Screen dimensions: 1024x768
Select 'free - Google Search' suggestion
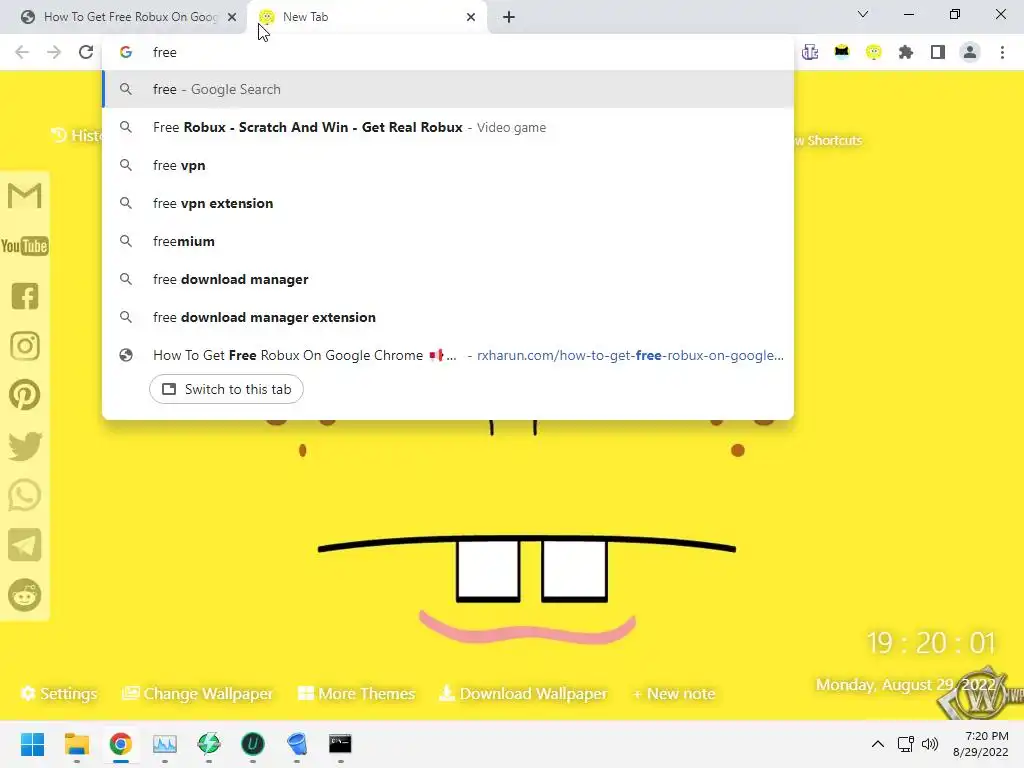click(448, 89)
